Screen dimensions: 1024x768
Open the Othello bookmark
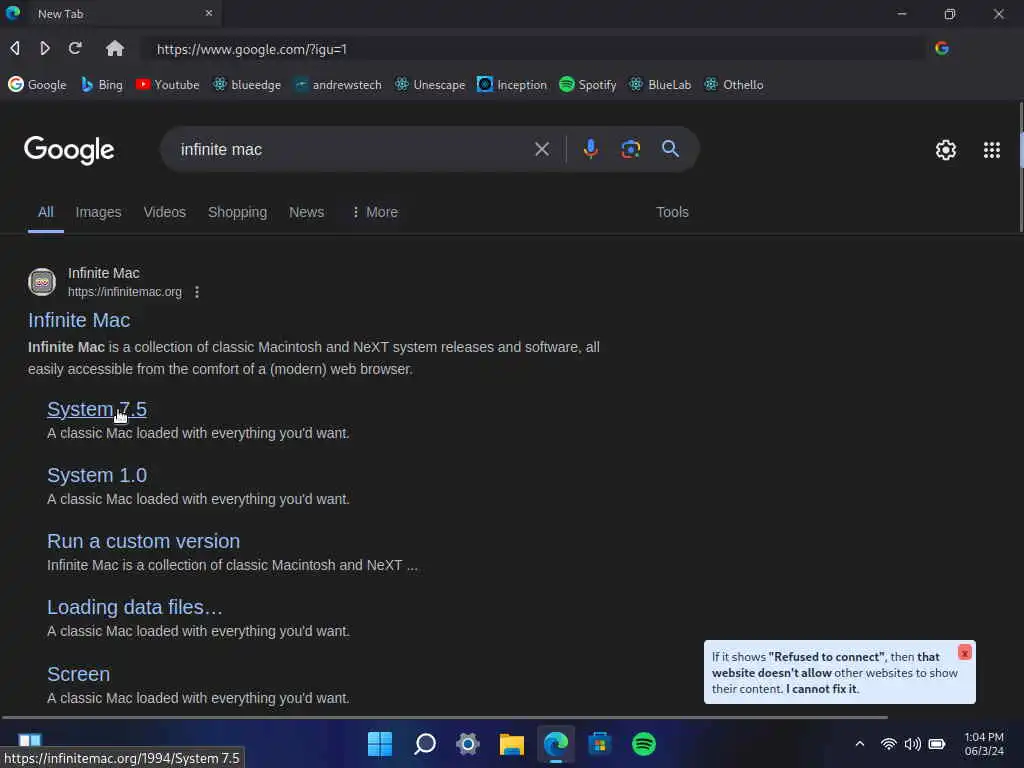(x=733, y=84)
